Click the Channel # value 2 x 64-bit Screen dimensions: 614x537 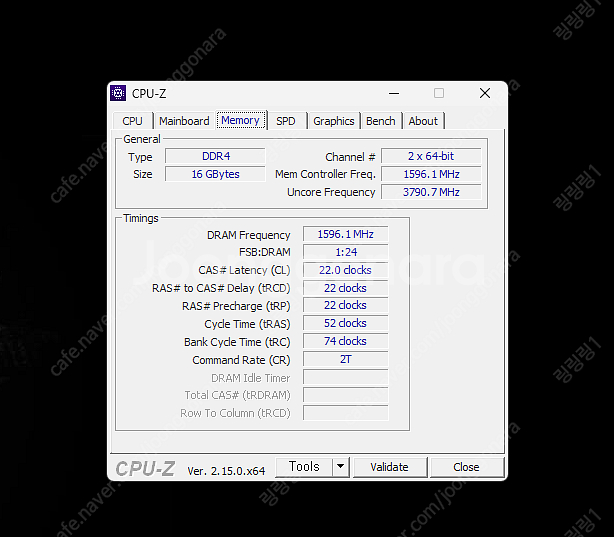431,156
